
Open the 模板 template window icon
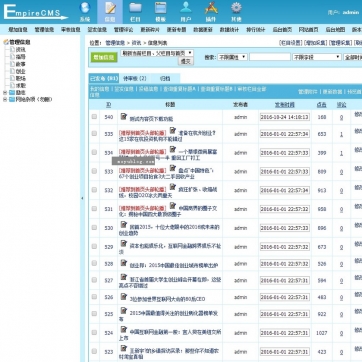(161, 7)
